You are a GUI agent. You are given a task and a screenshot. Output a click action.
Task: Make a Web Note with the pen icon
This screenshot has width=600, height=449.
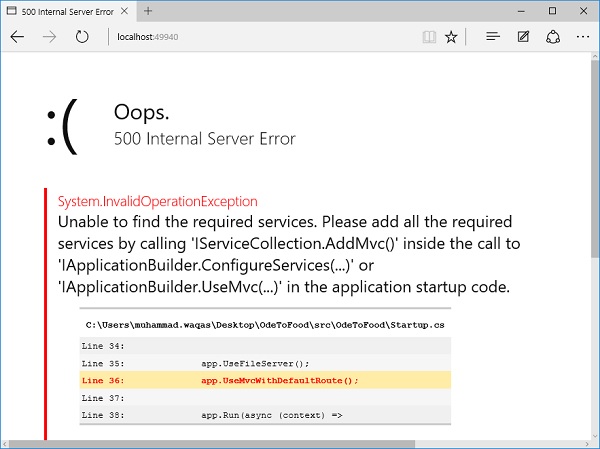522,37
